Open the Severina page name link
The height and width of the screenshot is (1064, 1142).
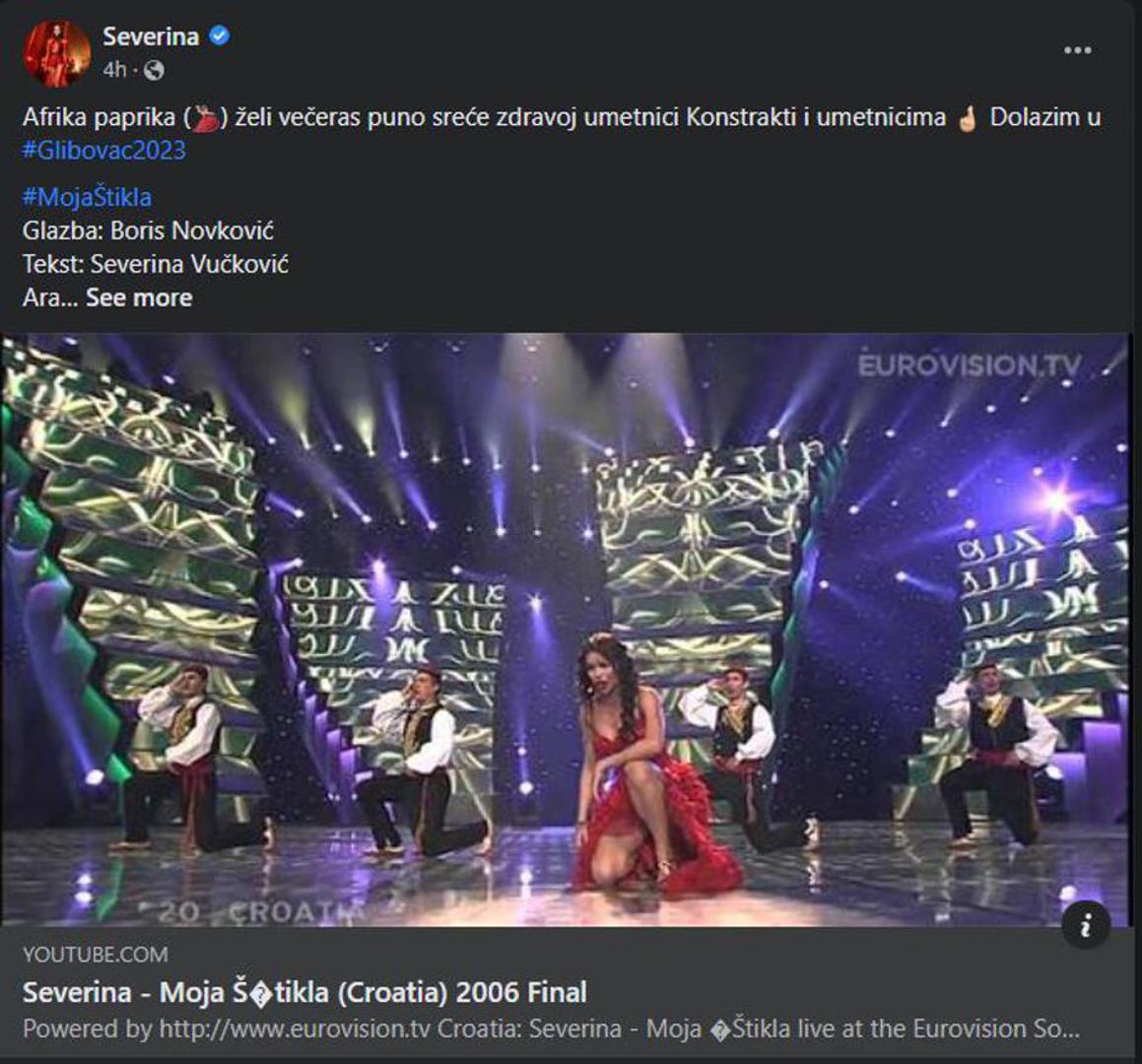pos(151,36)
